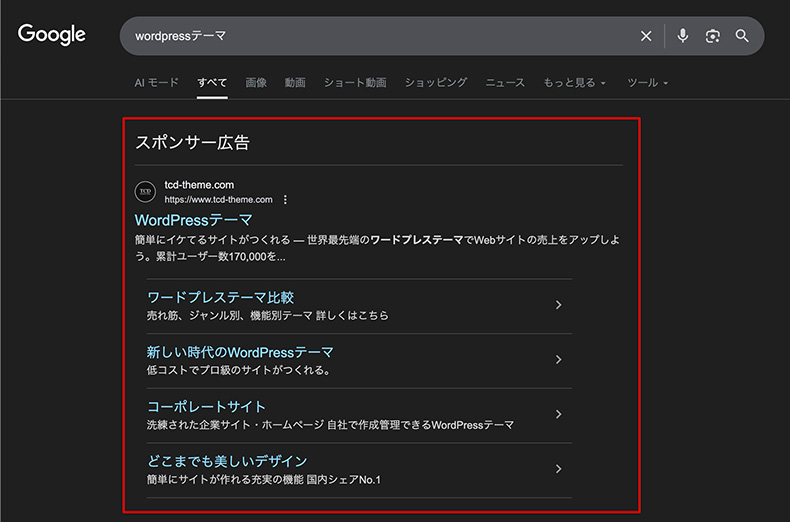Image resolution: width=790 pixels, height=522 pixels.
Task: Open the ワードプレステーマ比較 sitelink
Action: (221, 297)
